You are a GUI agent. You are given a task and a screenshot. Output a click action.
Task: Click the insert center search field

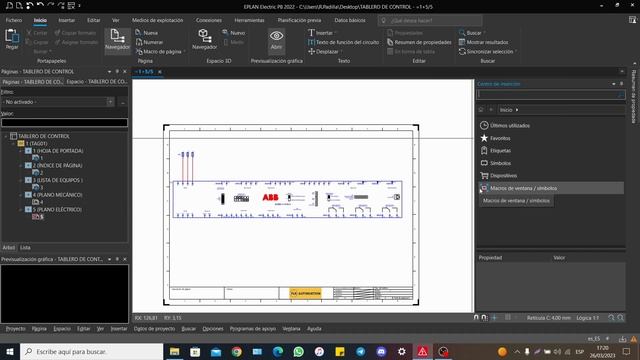(x=551, y=95)
